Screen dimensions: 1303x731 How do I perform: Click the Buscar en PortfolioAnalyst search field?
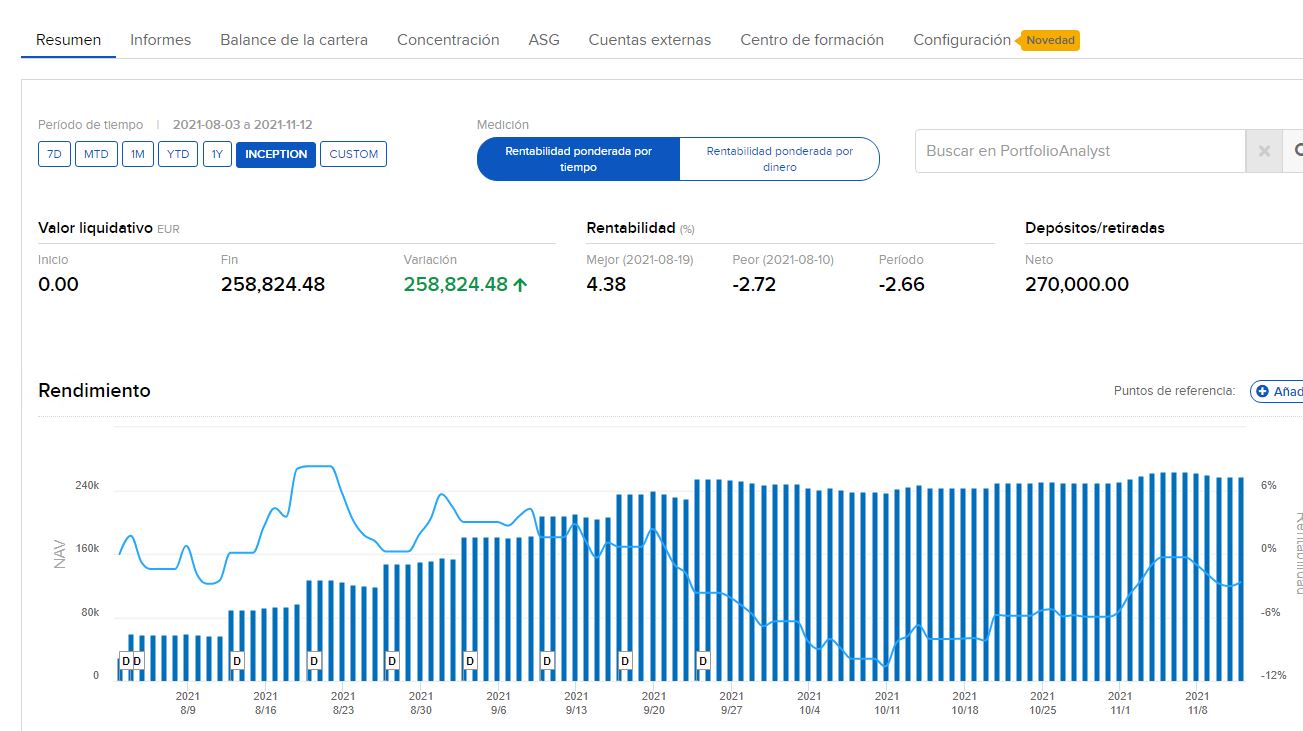[x=1080, y=151]
